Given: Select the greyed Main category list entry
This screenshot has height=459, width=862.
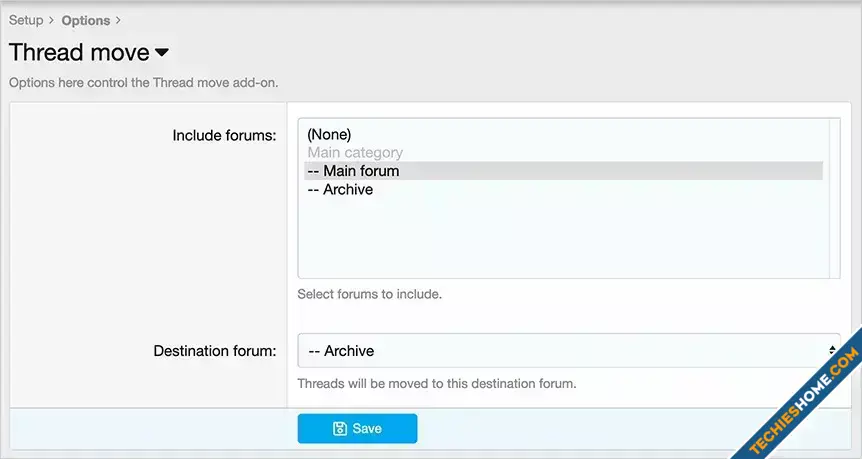Looking at the screenshot, I should (x=355, y=153).
